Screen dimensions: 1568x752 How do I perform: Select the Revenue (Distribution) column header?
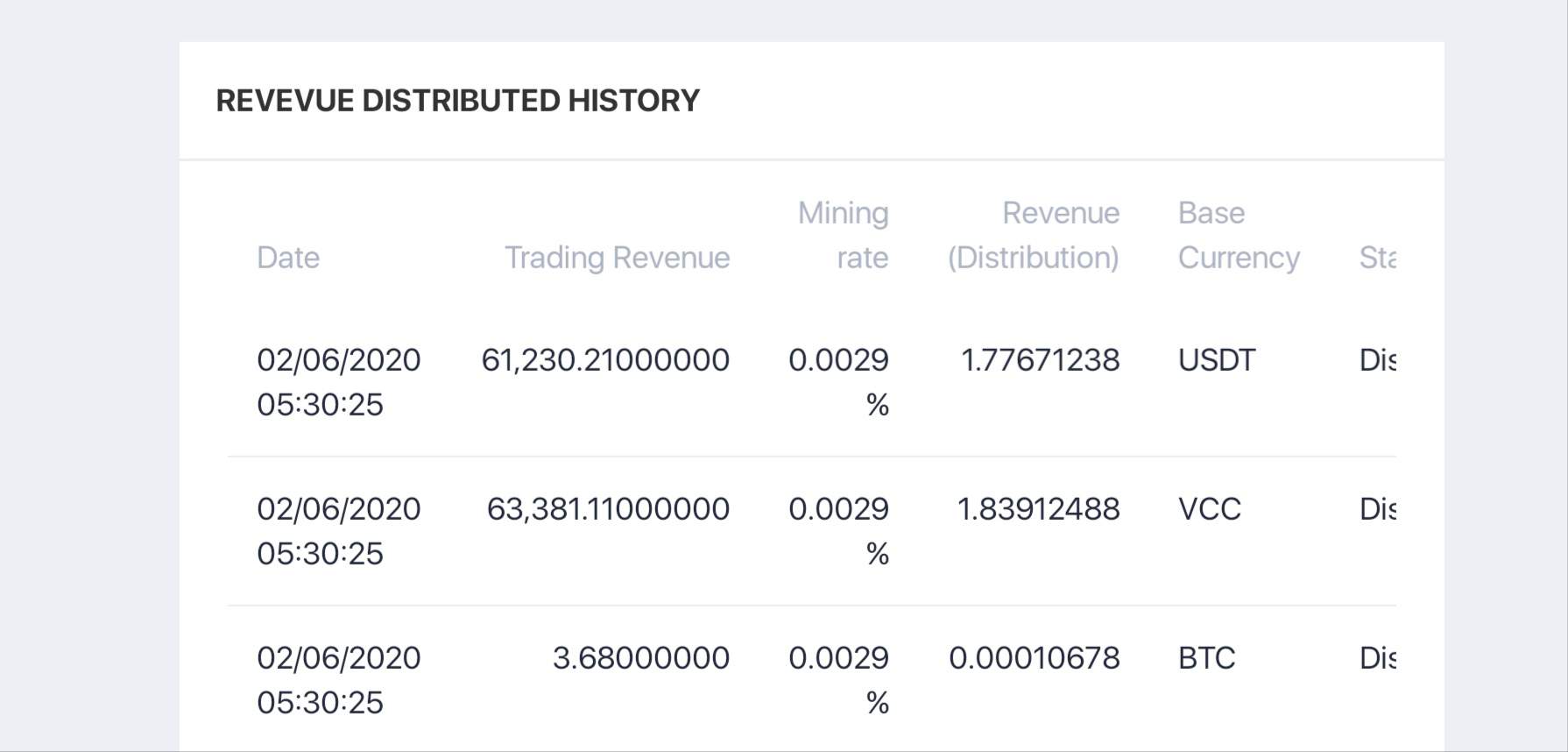[x=1034, y=235]
